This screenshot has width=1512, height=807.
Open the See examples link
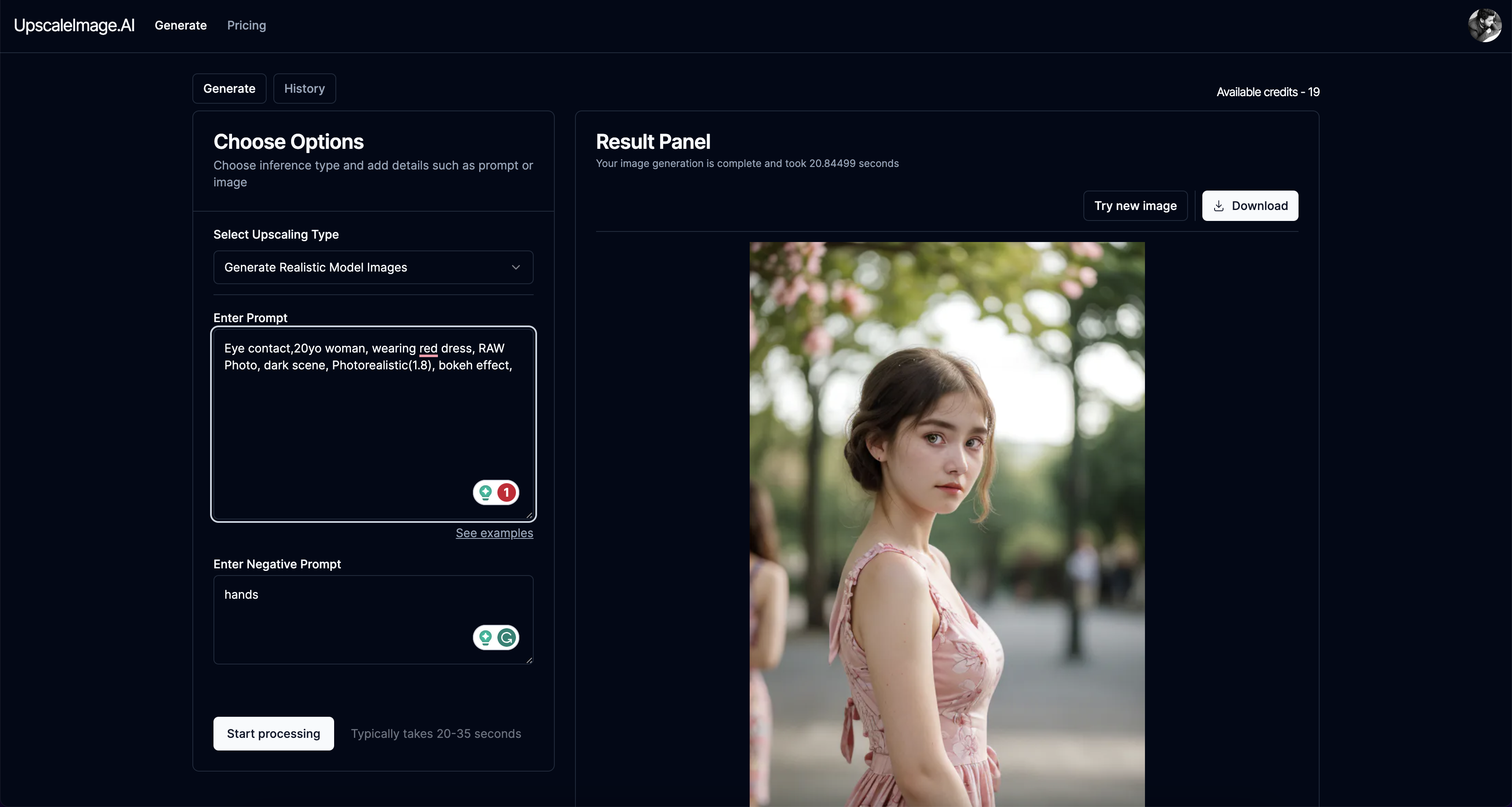[494, 533]
